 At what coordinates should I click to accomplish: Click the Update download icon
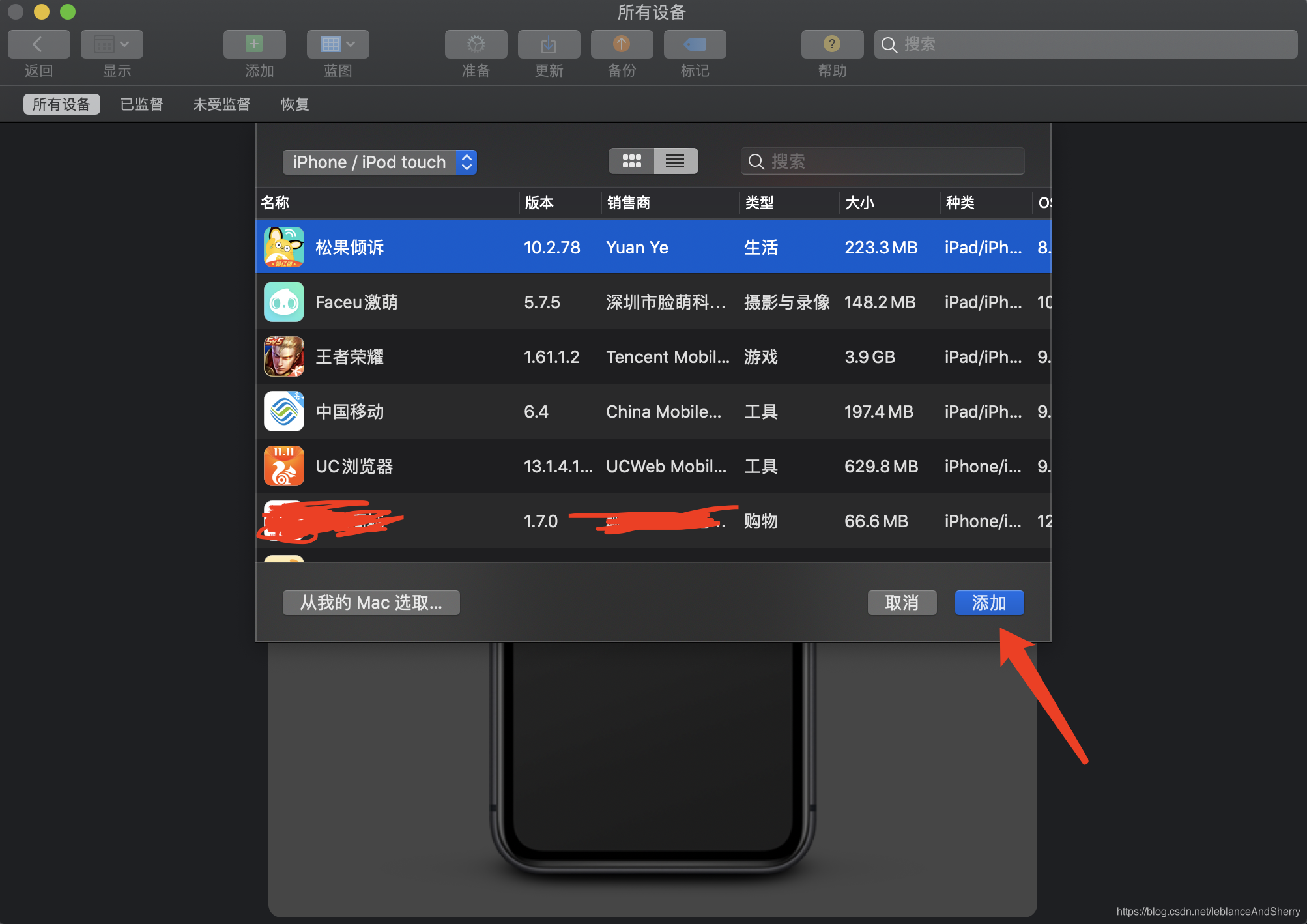(549, 44)
